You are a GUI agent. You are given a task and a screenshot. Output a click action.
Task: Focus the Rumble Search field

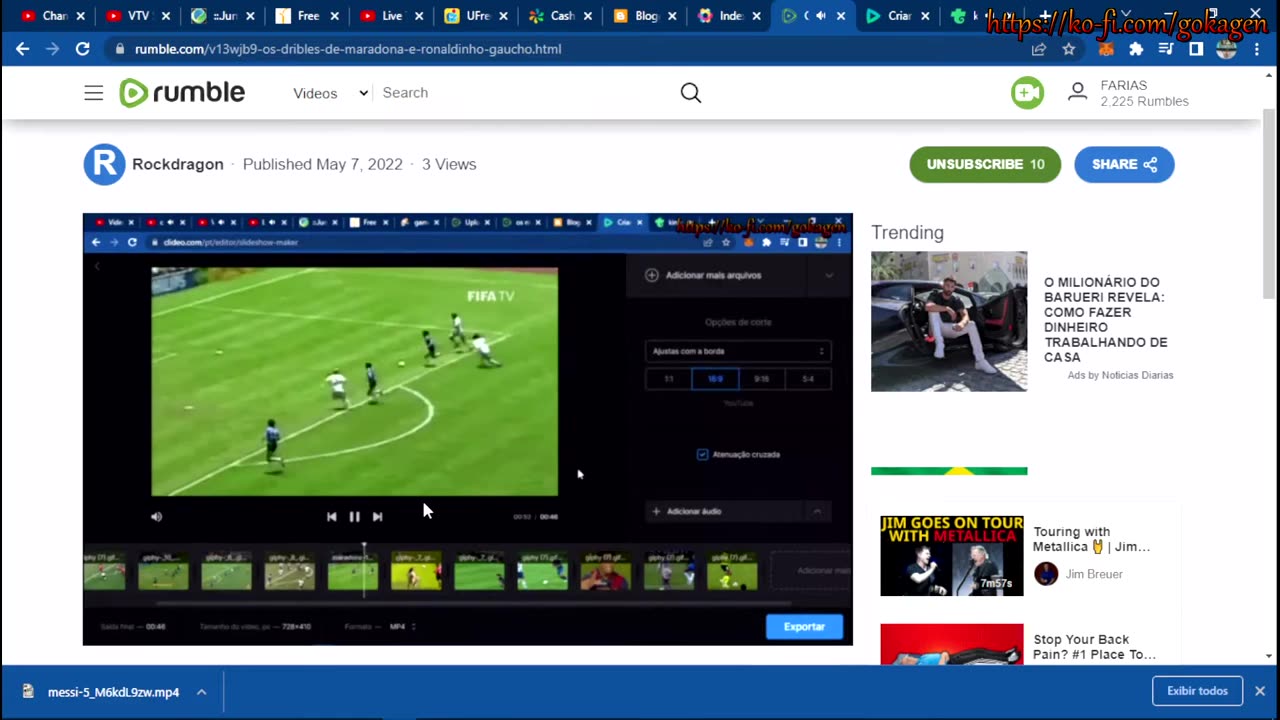tap(520, 93)
